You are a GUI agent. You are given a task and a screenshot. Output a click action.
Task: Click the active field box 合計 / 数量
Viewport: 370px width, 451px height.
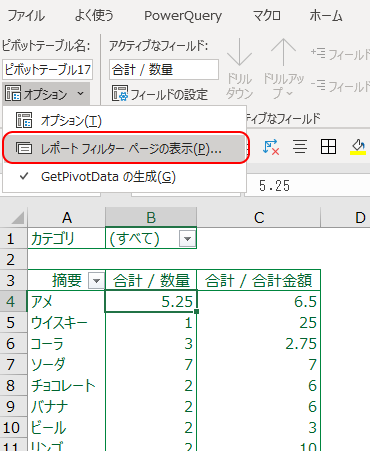click(x=164, y=70)
